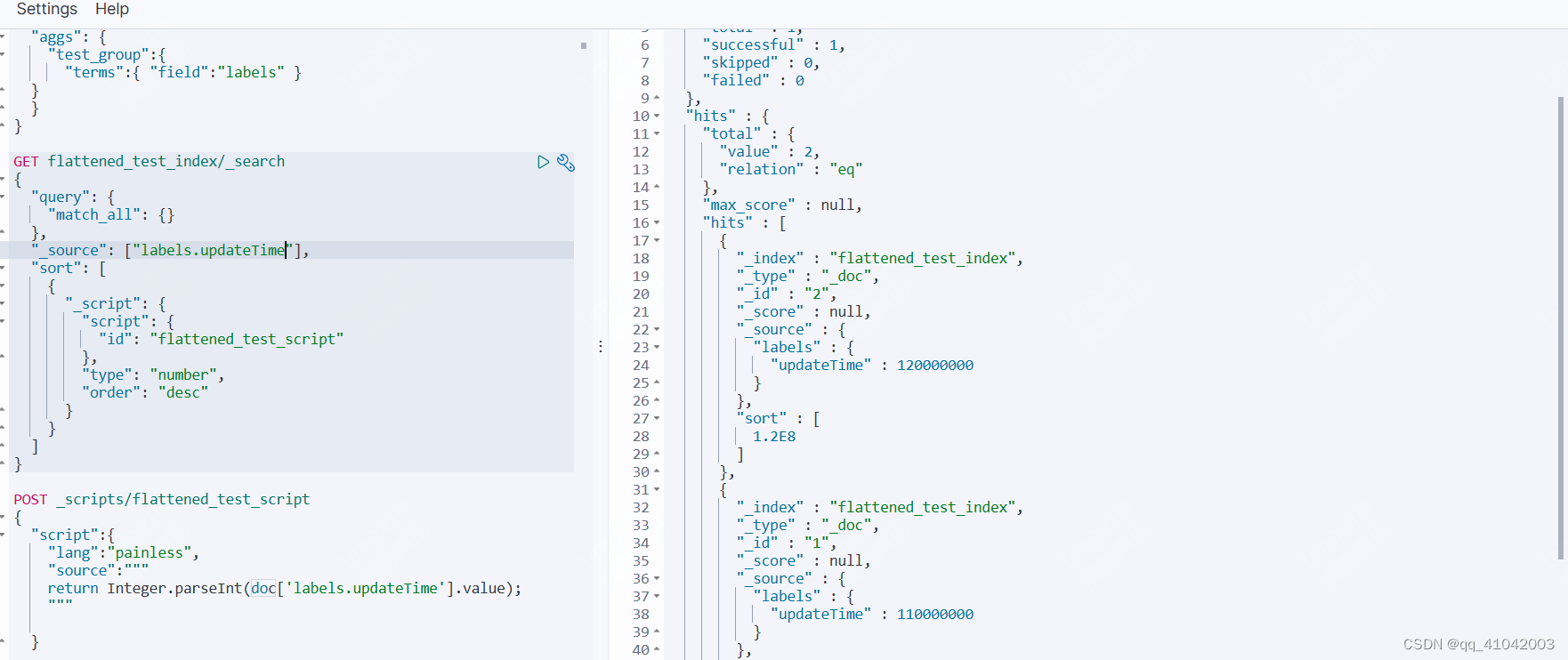Place cursor in the "_source" labels.updateTime line

tap(170, 250)
